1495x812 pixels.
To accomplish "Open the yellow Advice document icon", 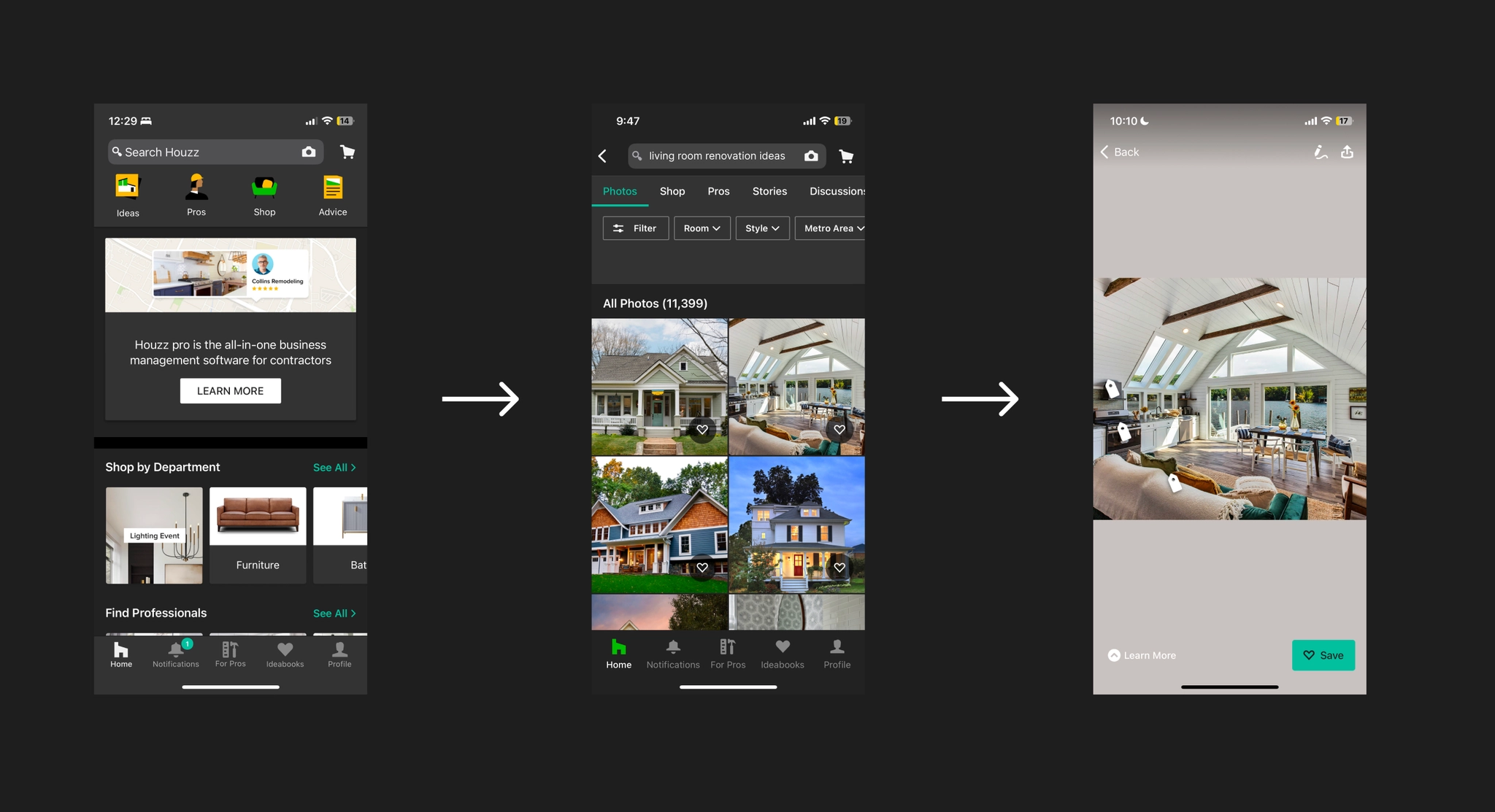I will (333, 187).
